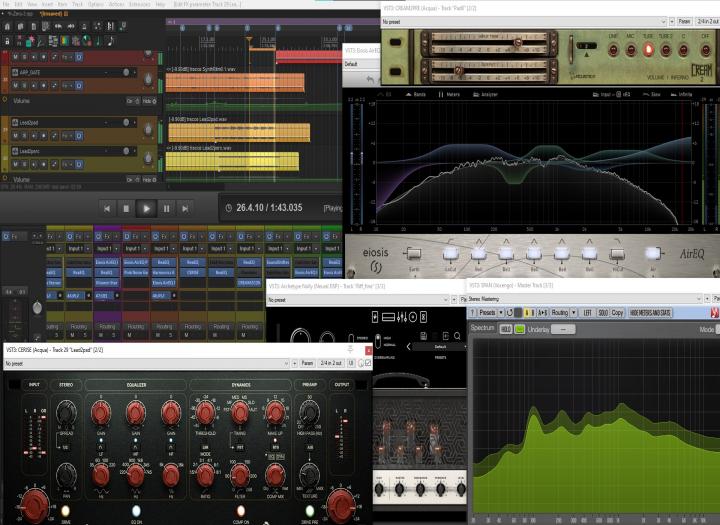Screen dimensions: 720x525
Task: Click the LeadQperc track icon
Action: [x=15, y=151]
